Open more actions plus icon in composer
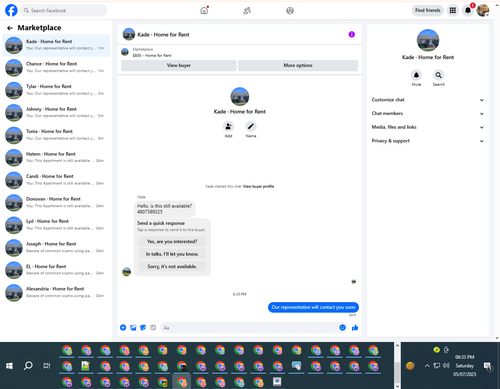The width and height of the screenshot is (500, 389). [123, 328]
